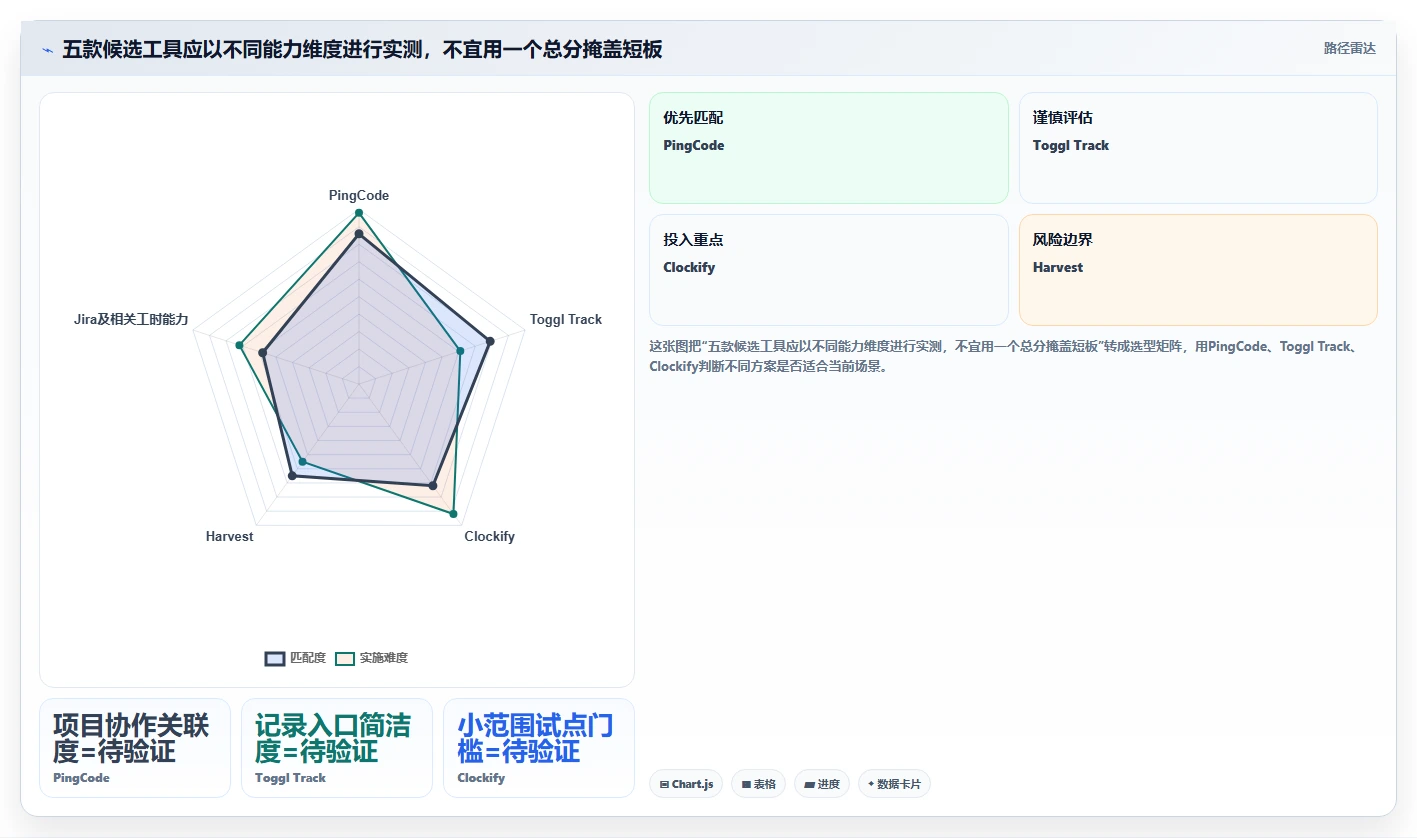Image resolution: width=1417 pixels, height=838 pixels.
Task: Click the 路径雷达 label at top right
Action: (1349, 48)
